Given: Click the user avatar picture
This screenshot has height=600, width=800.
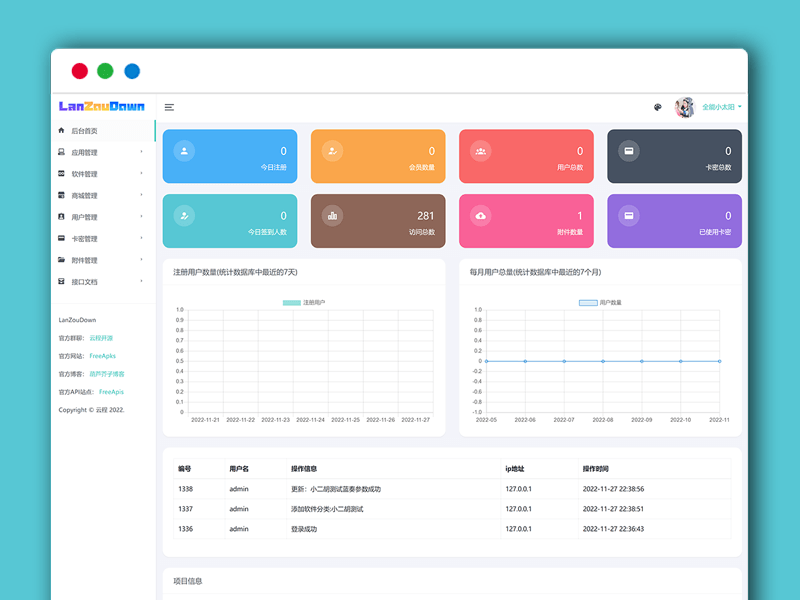Looking at the screenshot, I should 685,107.
